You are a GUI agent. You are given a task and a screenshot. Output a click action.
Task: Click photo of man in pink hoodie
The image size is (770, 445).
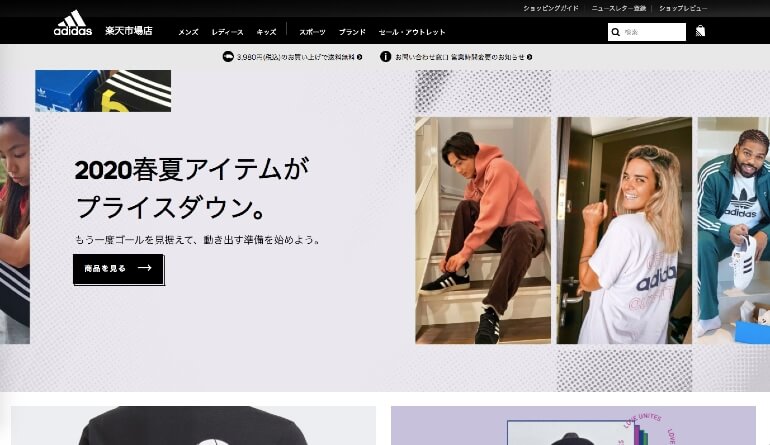coord(483,230)
